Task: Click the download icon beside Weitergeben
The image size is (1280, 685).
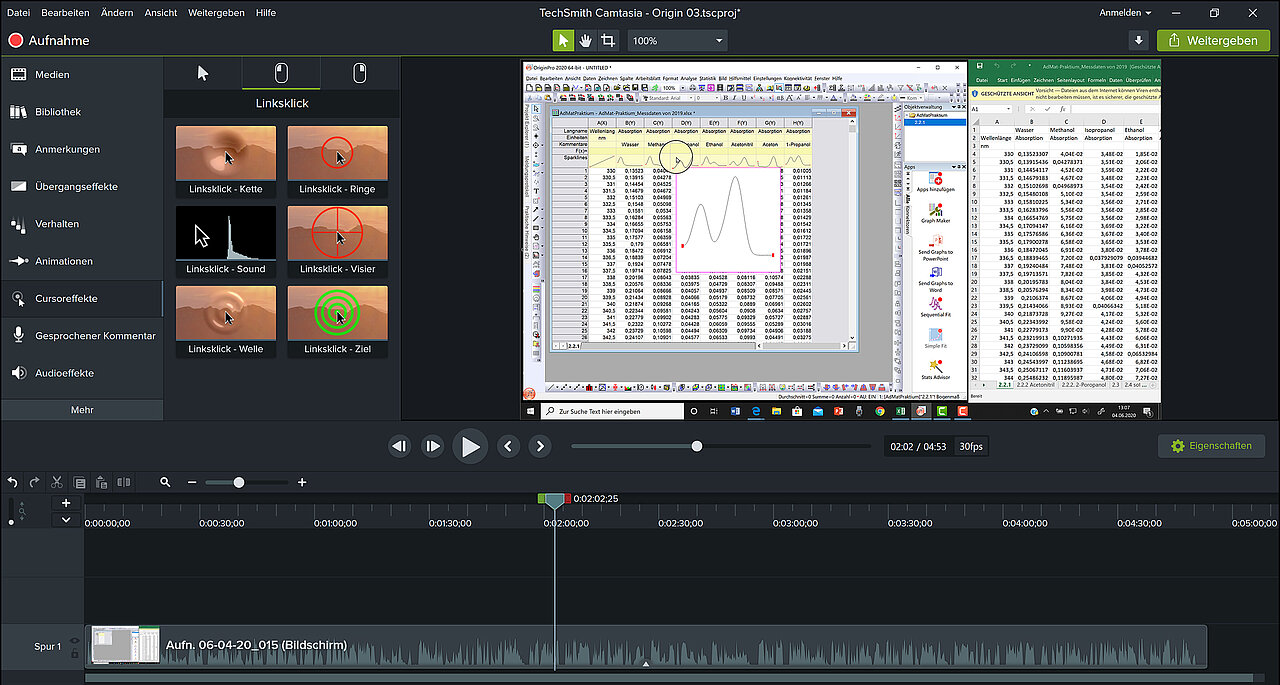Action: (1138, 40)
